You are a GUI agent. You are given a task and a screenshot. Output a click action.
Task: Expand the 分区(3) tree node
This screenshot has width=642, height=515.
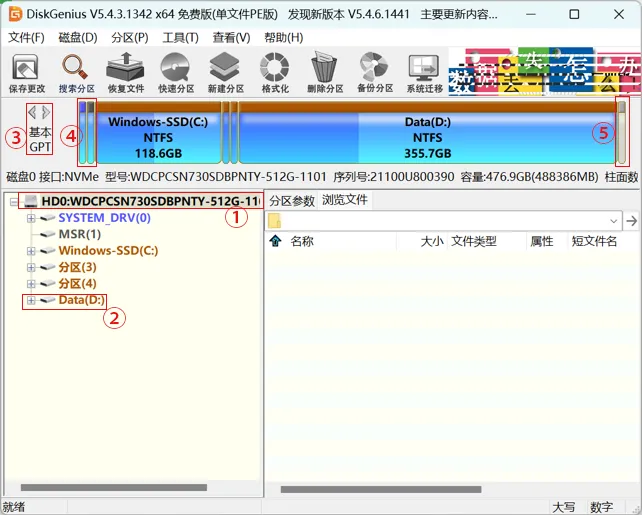tap(31, 268)
